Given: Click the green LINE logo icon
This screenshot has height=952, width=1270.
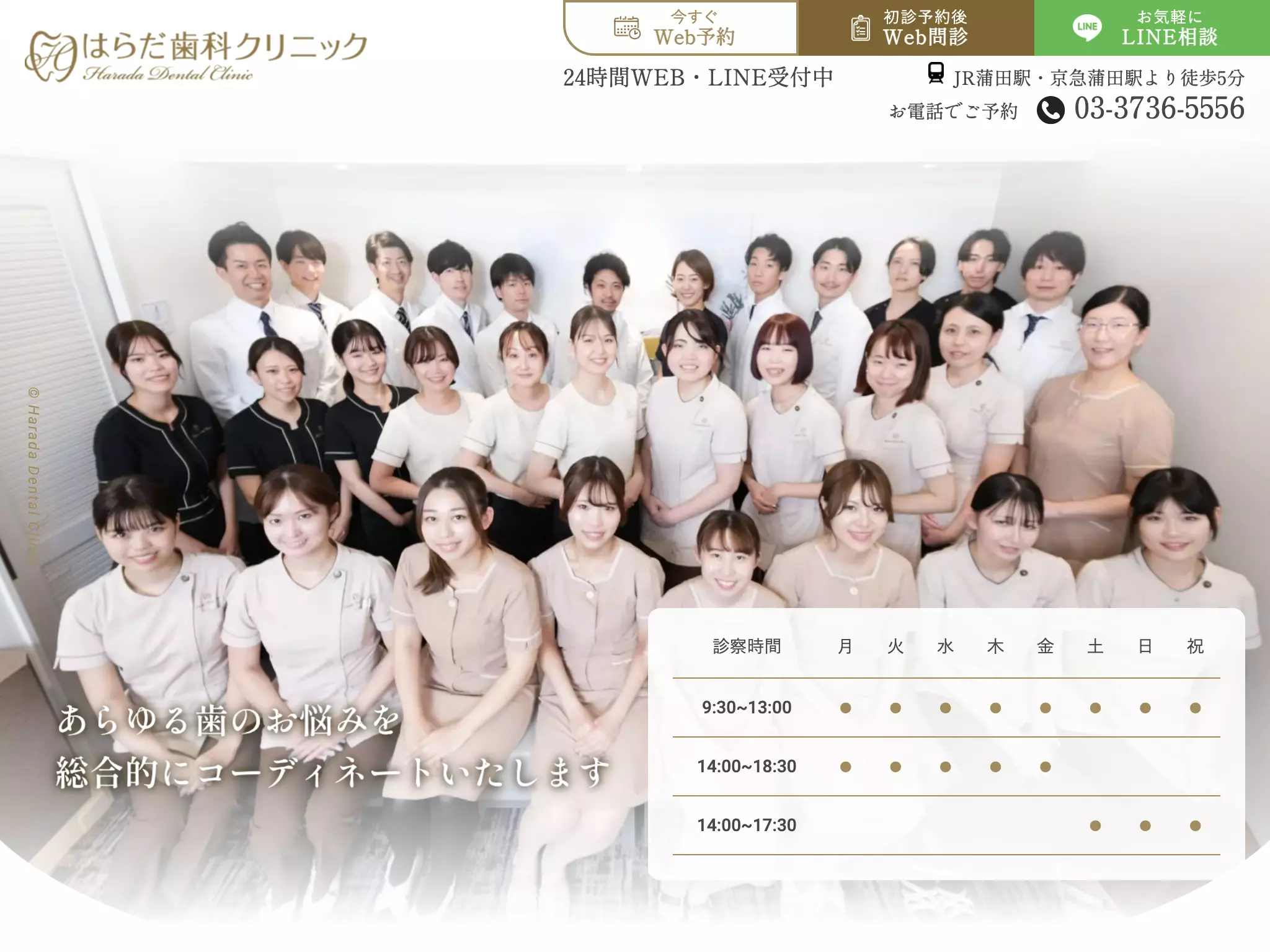Looking at the screenshot, I should (x=1087, y=27).
